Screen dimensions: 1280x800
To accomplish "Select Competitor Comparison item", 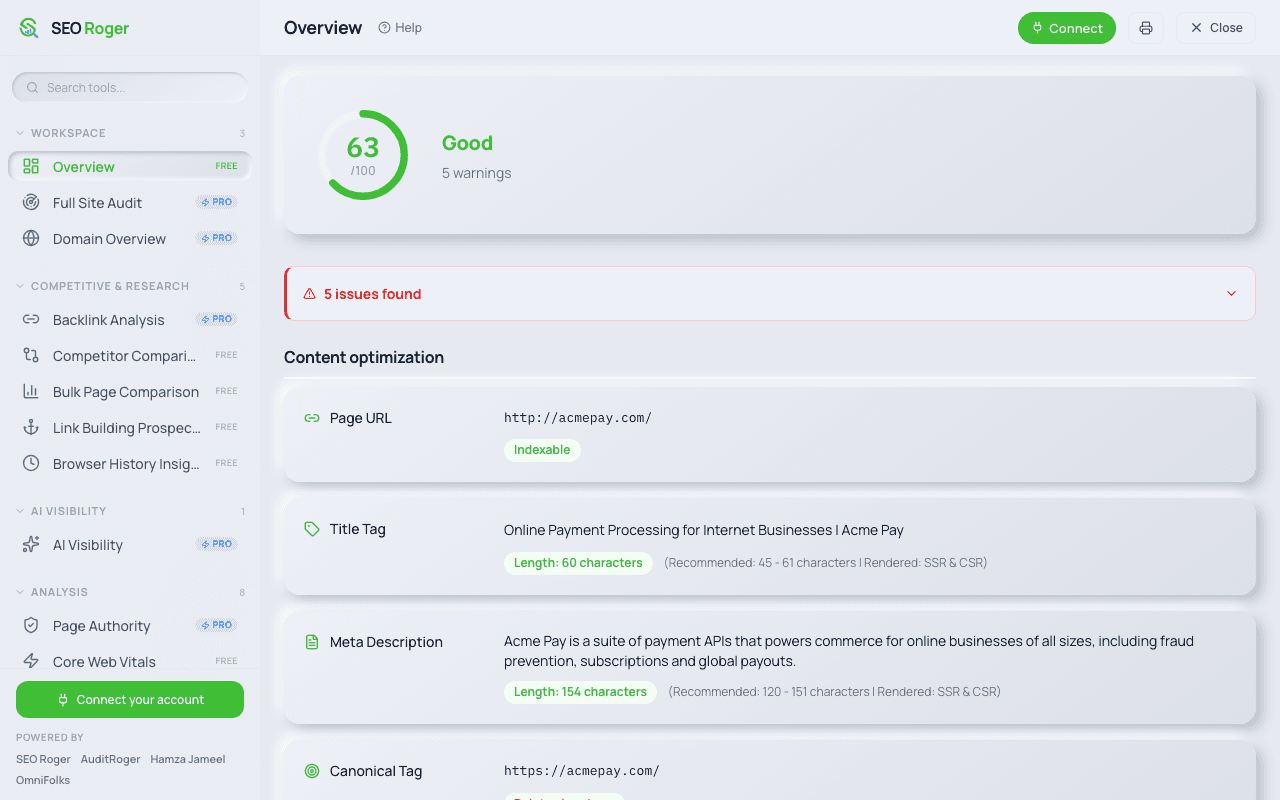I will point(130,355).
